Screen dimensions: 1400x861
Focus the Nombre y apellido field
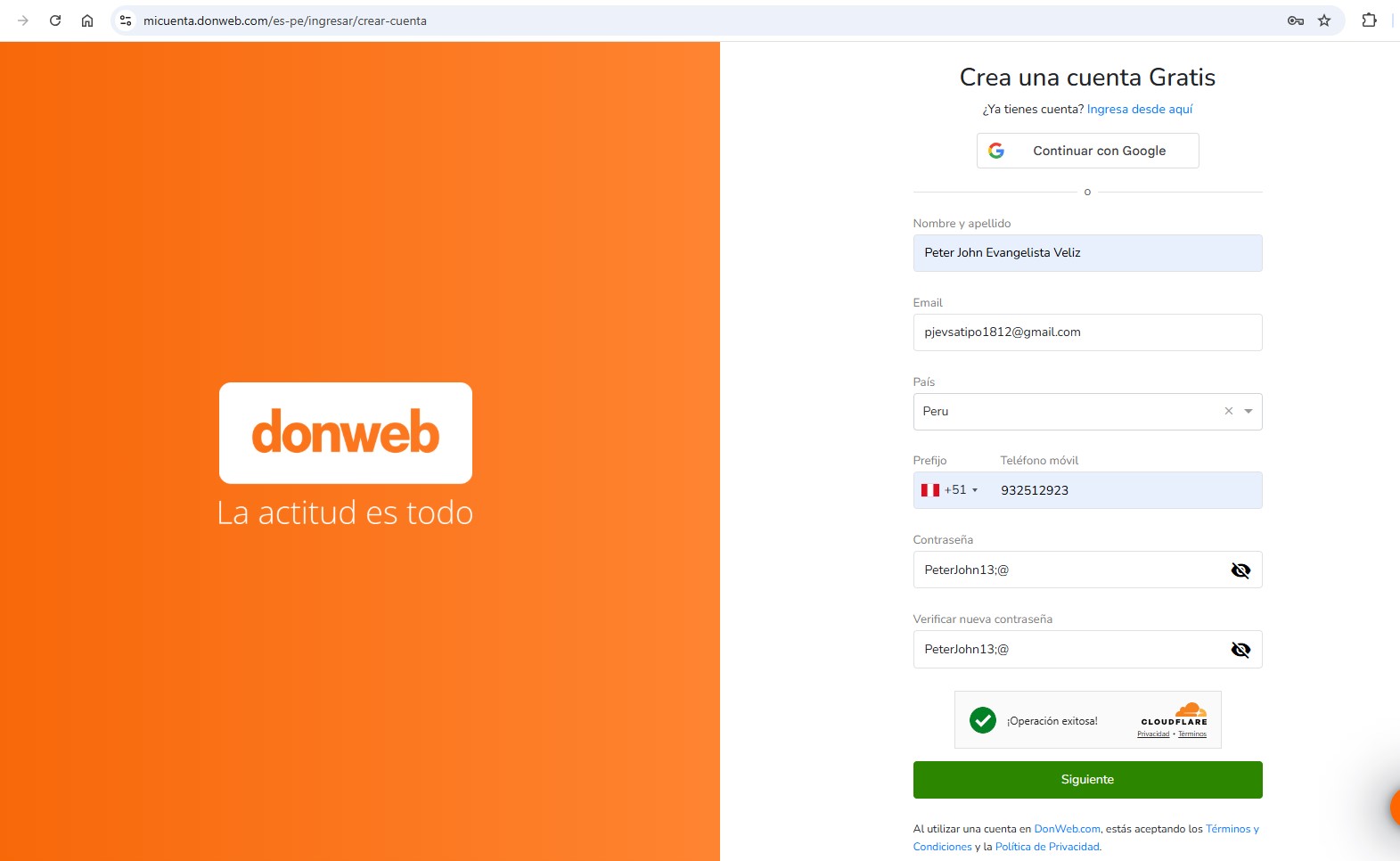(1088, 253)
